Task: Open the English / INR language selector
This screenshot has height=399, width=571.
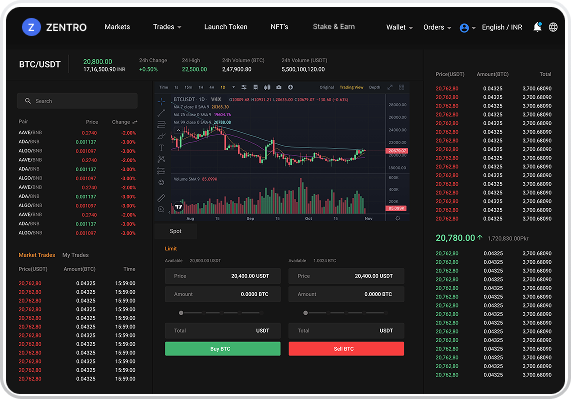Action: (502, 27)
